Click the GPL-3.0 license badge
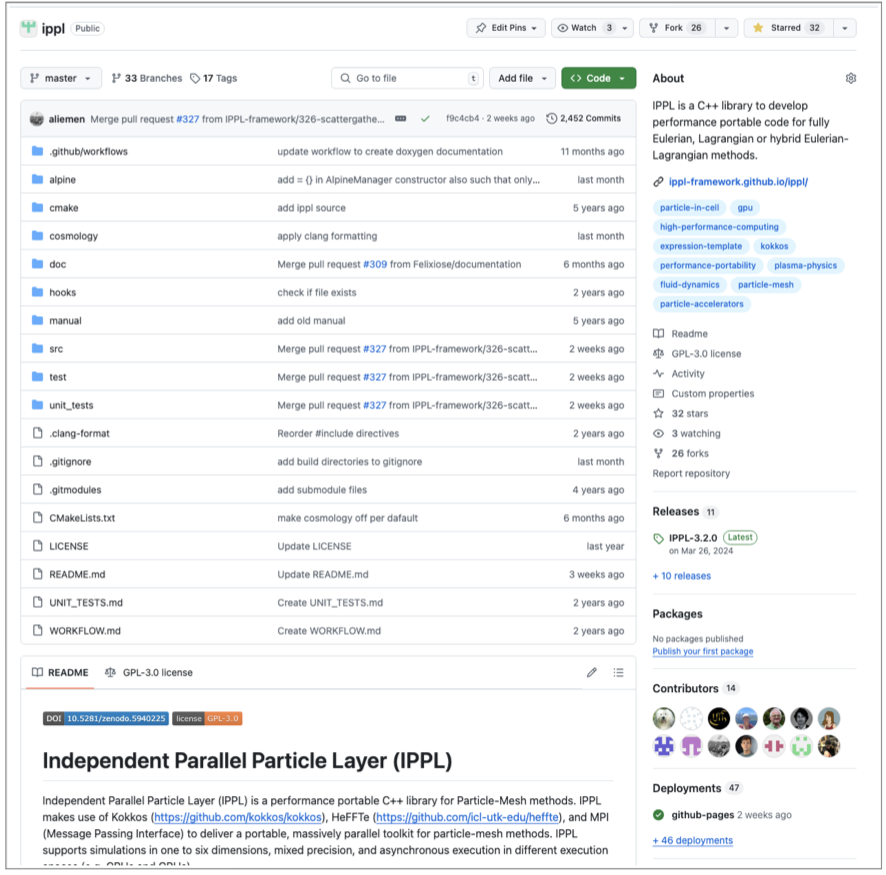Screen dimensions: 886x875 207,718
